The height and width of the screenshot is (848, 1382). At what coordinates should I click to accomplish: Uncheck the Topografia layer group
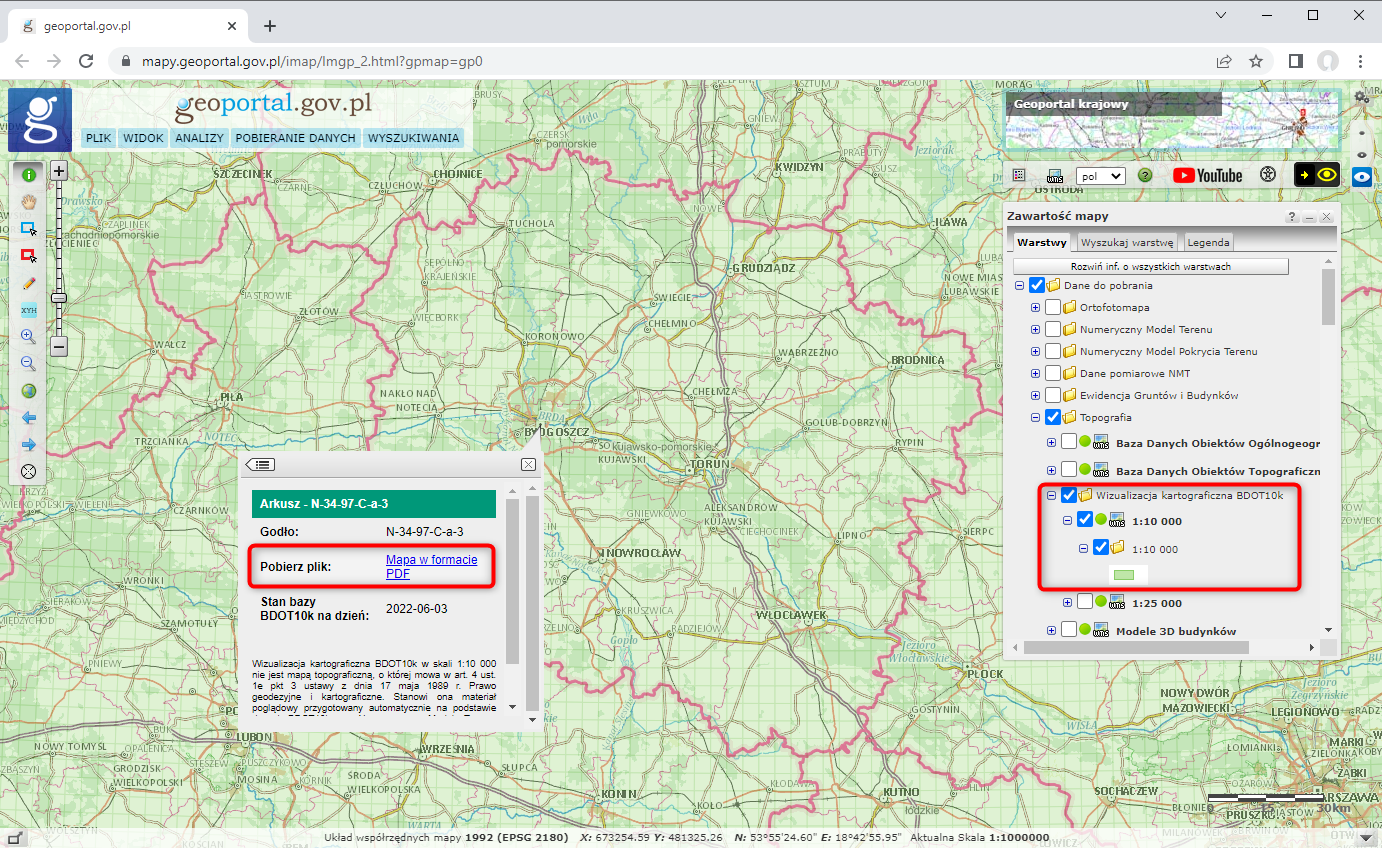[x=1053, y=418]
